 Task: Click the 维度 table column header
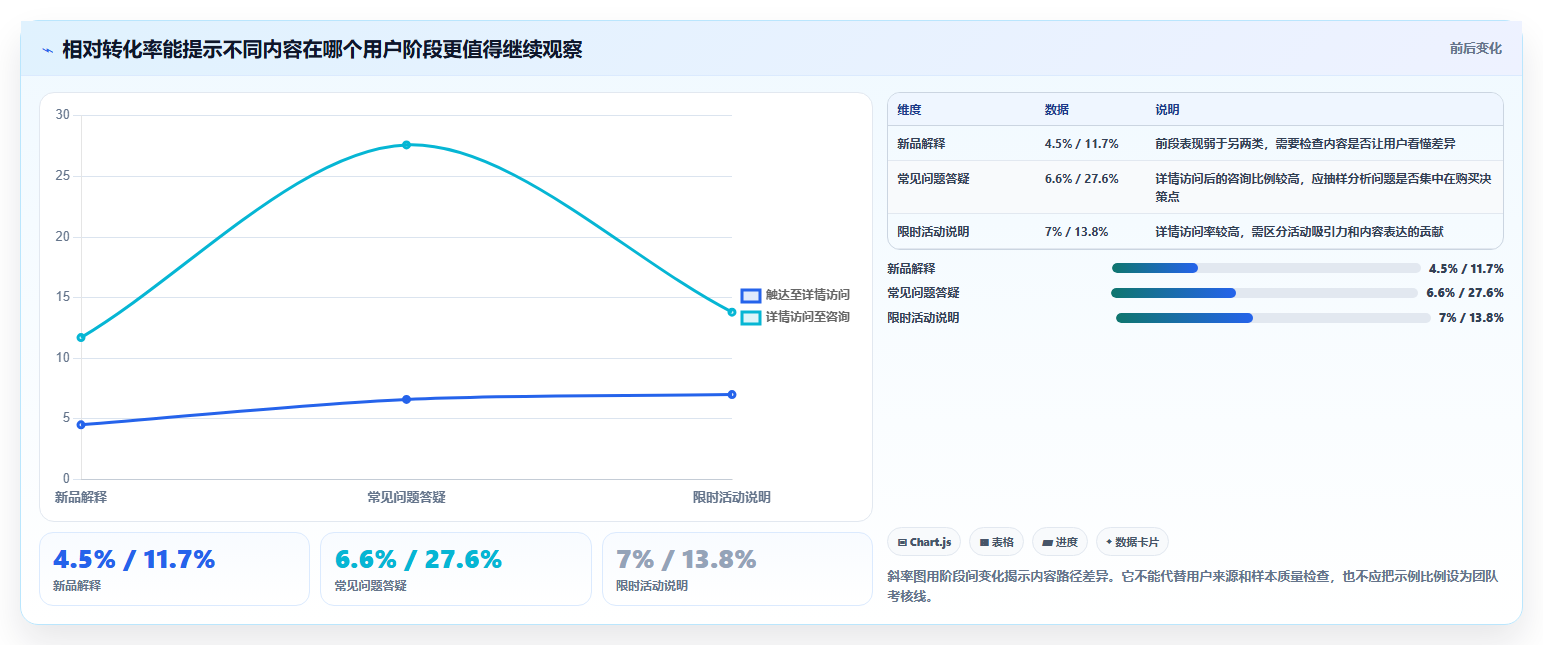click(909, 110)
